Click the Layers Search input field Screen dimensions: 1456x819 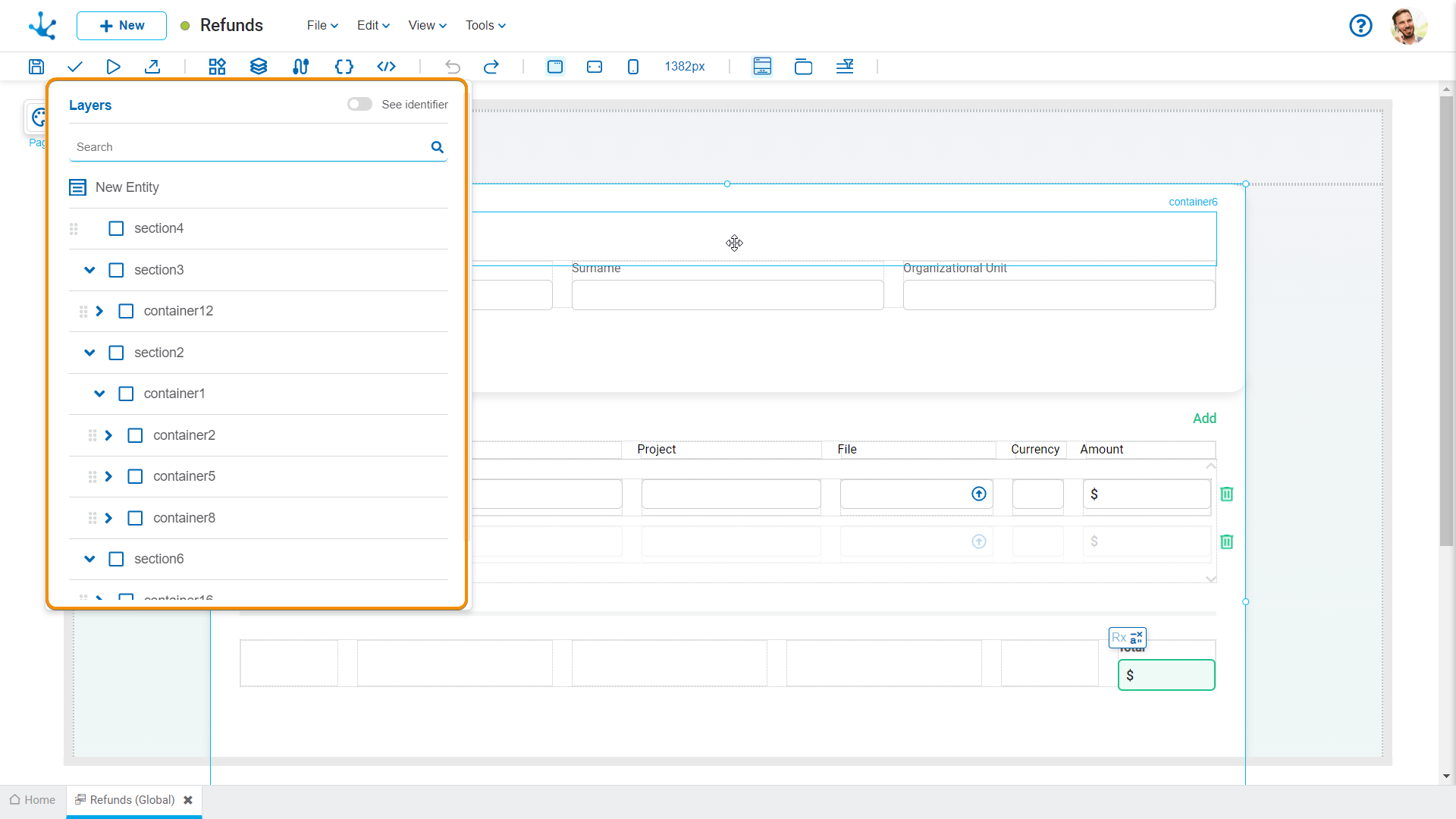250,147
